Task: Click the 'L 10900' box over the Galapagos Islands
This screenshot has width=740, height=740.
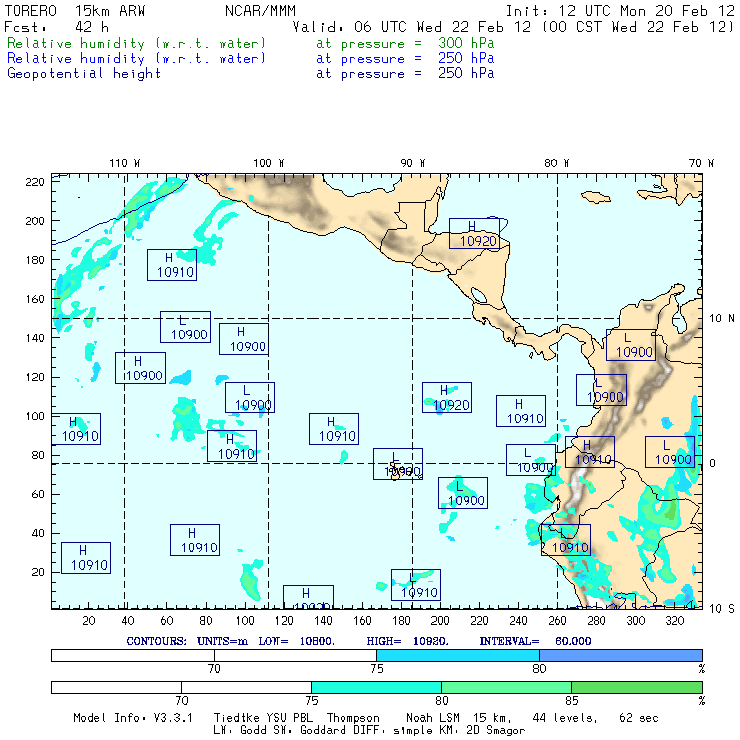Action: pos(398,464)
